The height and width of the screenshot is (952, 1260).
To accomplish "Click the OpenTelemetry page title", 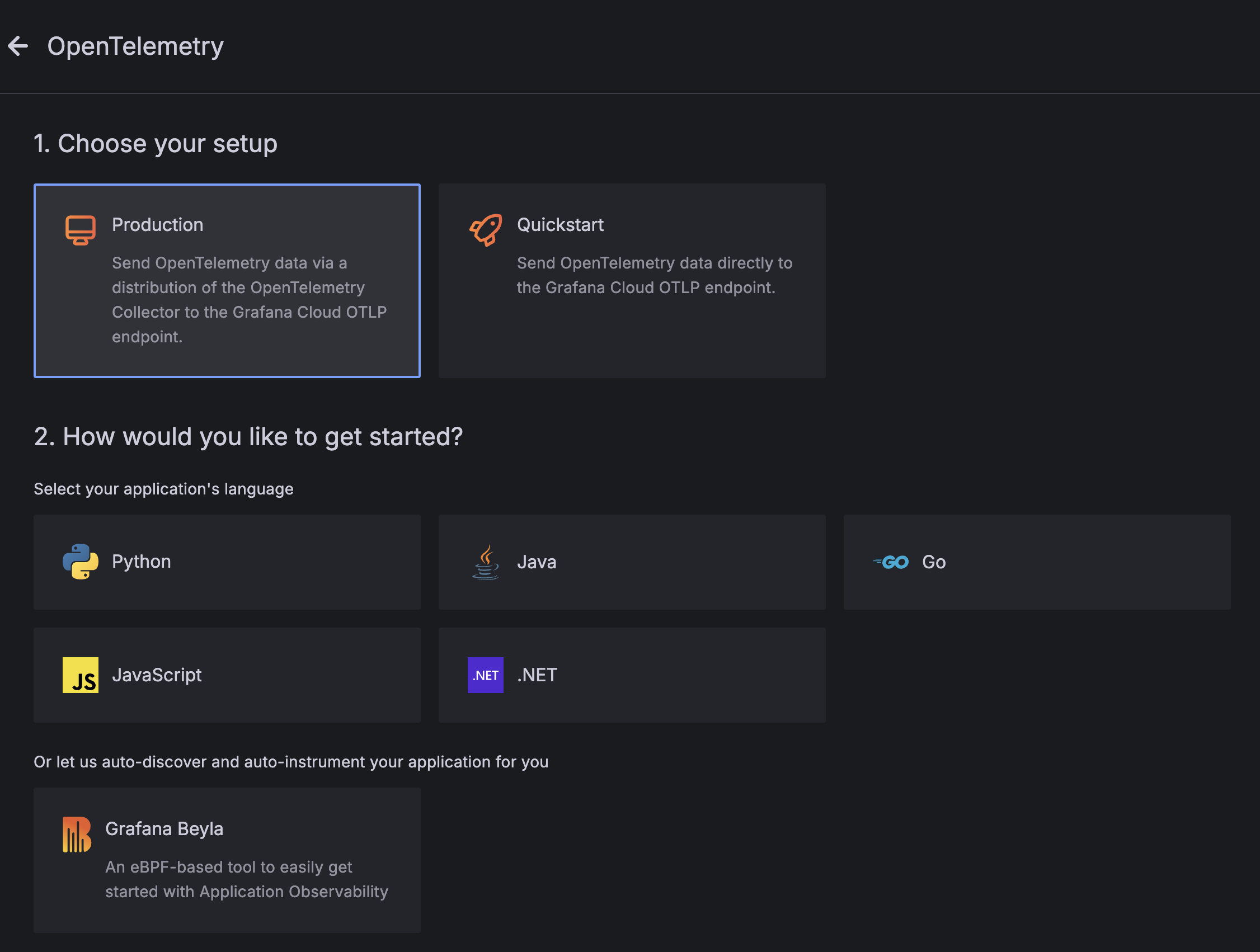I will pyautogui.click(x=135, y=46).
